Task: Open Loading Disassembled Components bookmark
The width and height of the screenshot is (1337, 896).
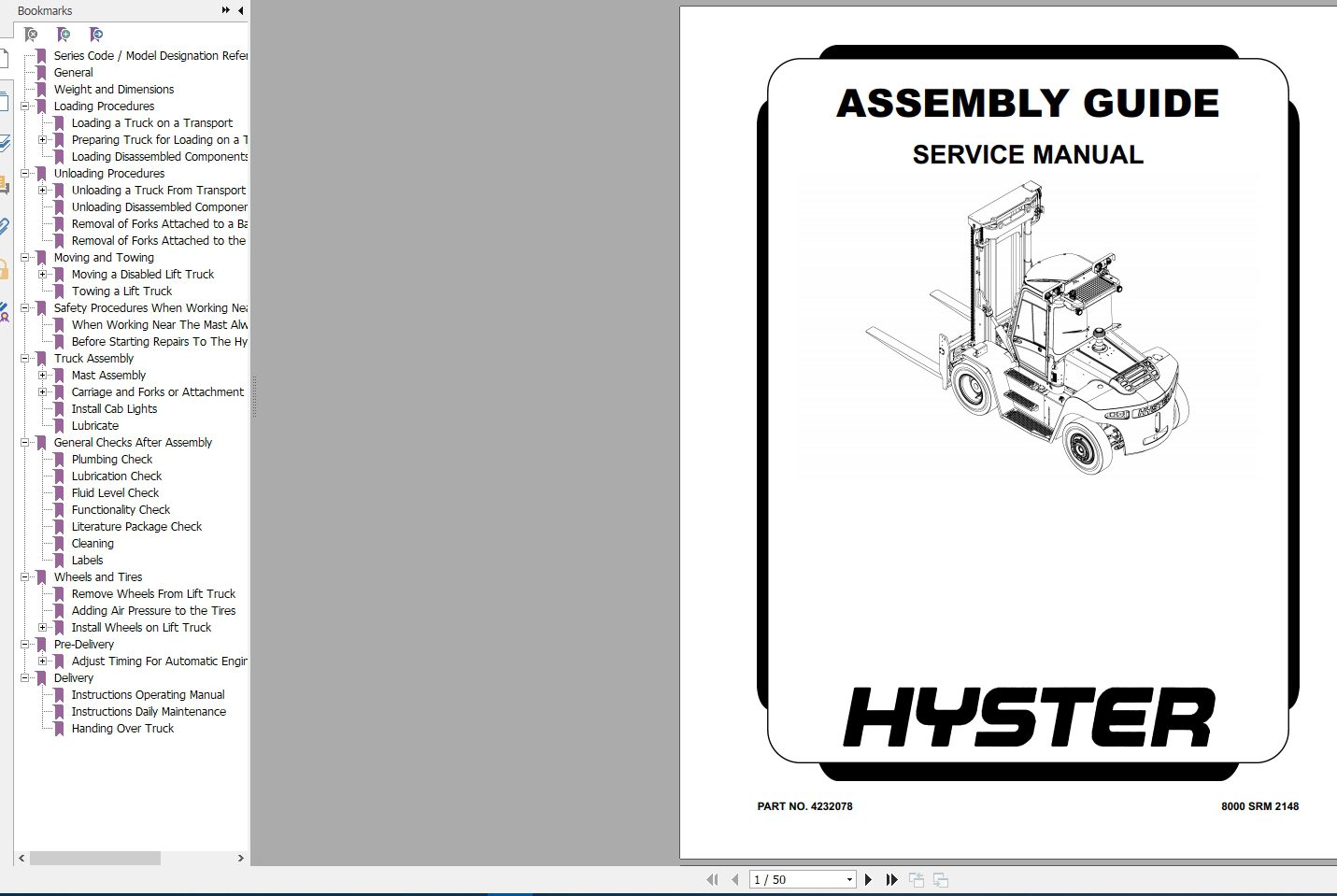Action: pyautogui.click(x=160, y=157)
